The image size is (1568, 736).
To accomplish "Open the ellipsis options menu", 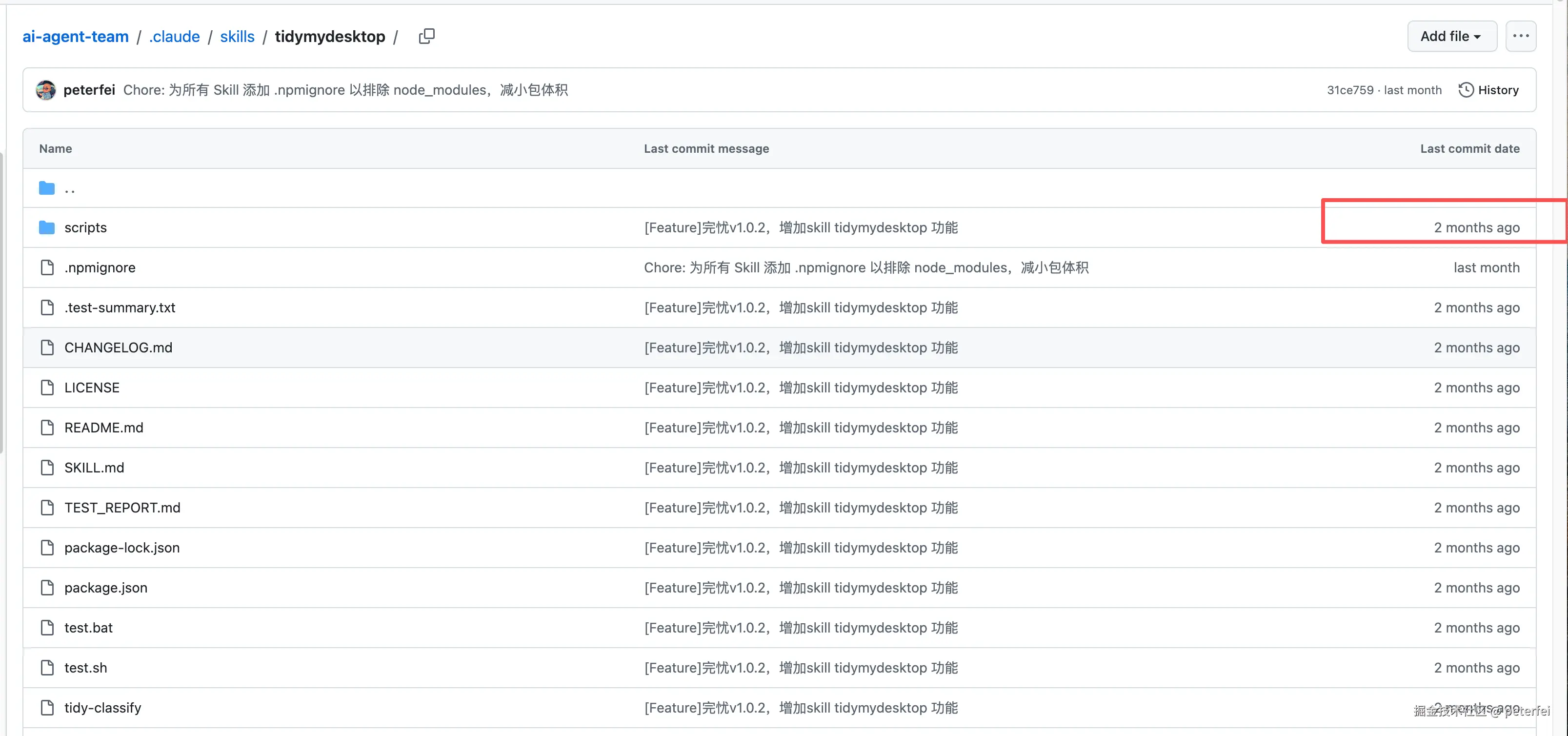I will 1521,36.
